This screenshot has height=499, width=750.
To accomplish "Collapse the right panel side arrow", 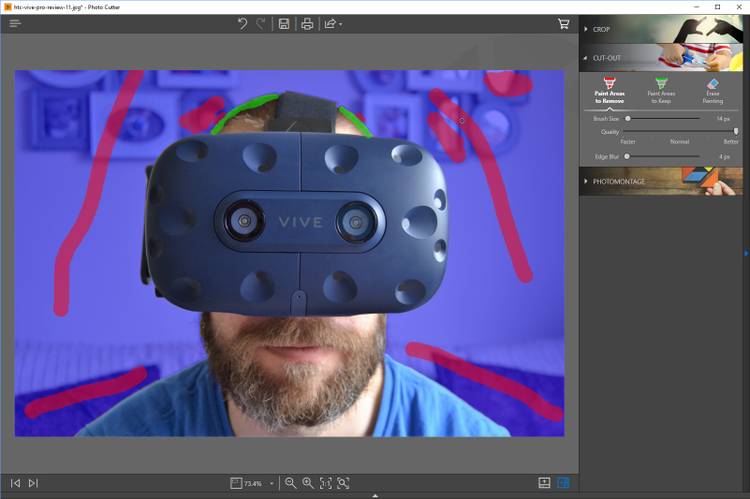I will click(746, 253).
